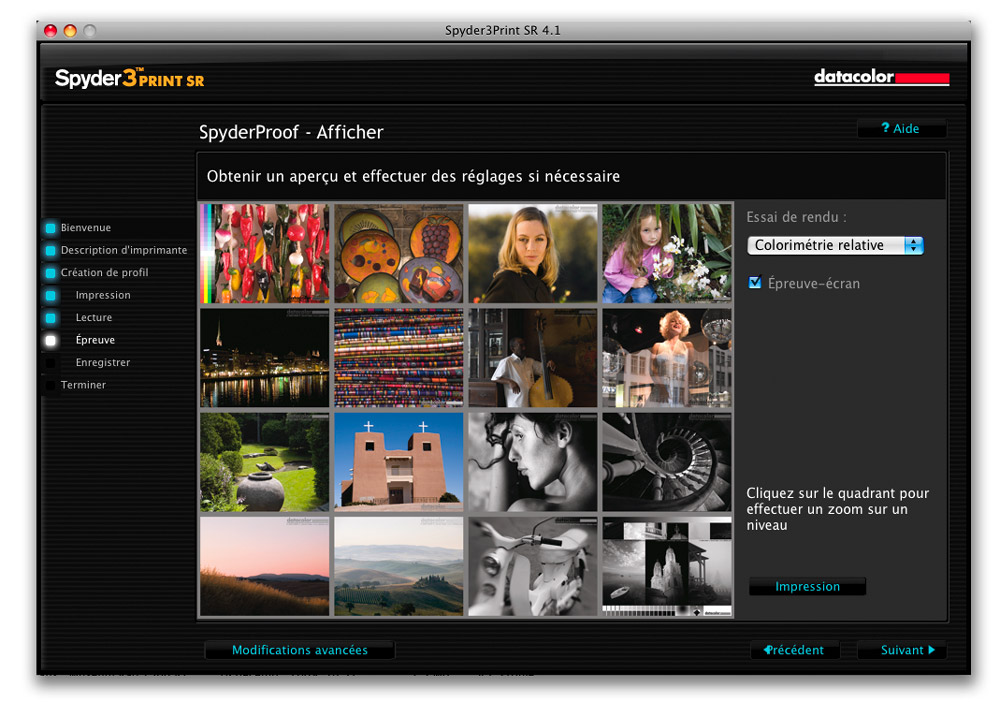The image size is (1000, 717).
Task: Click the question mark help icon
Action: [x=885, y=128]
